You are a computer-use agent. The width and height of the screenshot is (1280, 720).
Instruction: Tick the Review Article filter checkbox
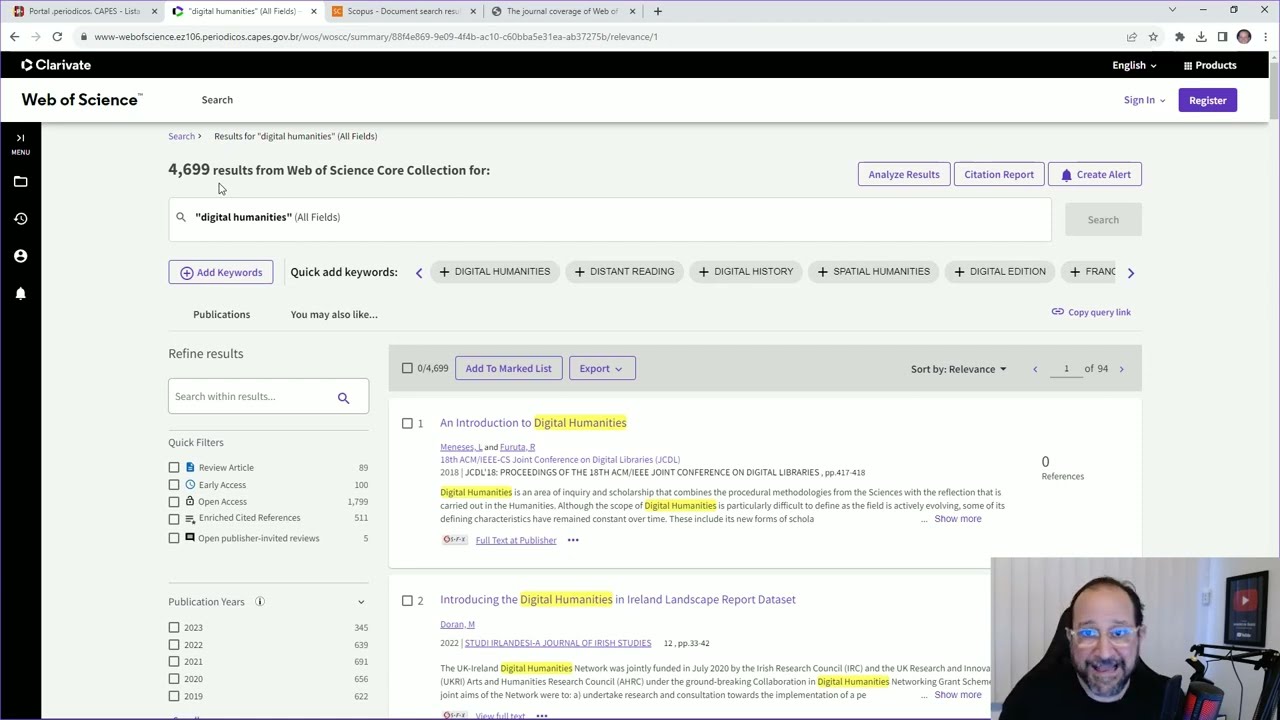(x=174, y=468)
